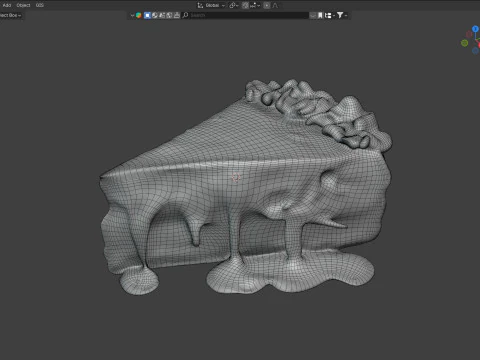This screenshot has height=360, width=480.
Task: Click the green negative Y axis on the gizmo
Action: (464, 43)
